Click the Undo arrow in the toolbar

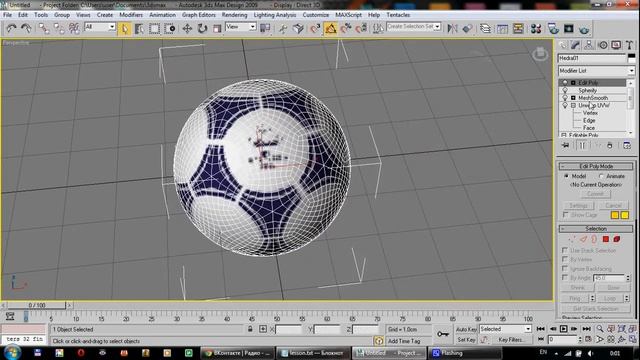[11, 28]
